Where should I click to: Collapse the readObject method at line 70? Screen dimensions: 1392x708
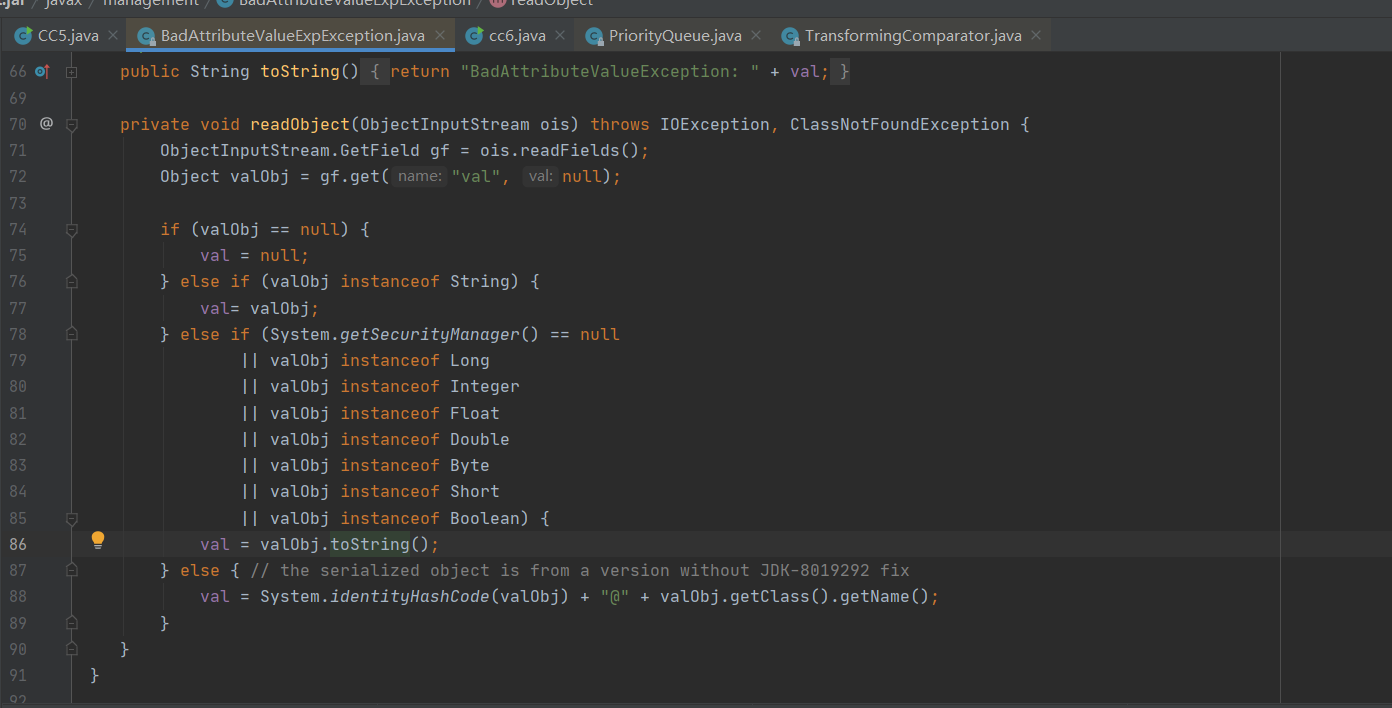(x=71, y=124)
